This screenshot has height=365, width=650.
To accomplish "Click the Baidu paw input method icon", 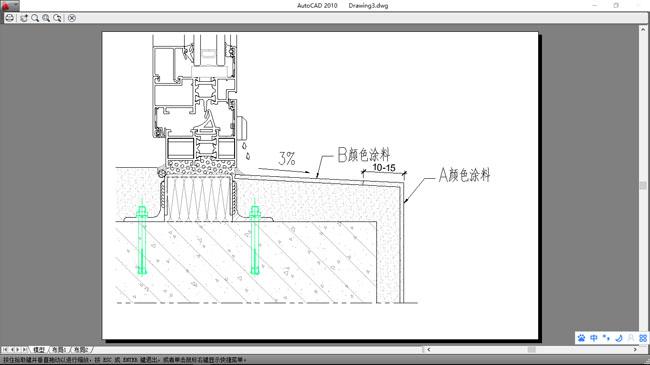I will click(581, 338).
